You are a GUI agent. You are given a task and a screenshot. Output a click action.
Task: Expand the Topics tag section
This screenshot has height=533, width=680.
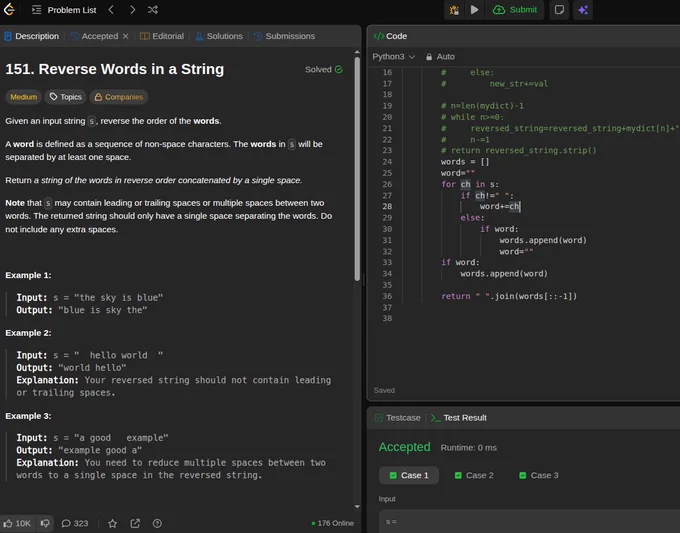pos(65,97)
